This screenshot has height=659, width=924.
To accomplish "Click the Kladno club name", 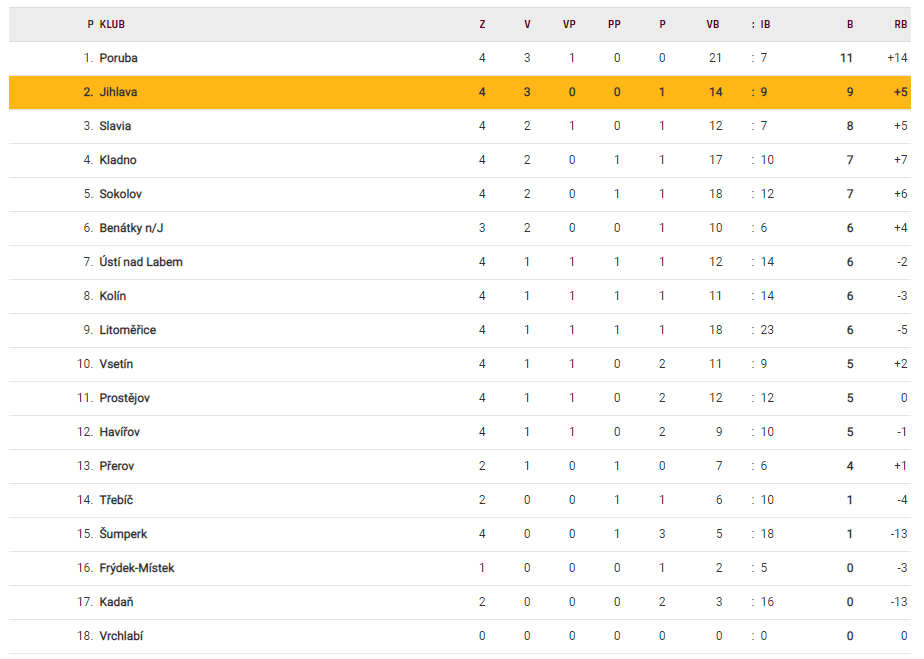I will point(118,160).
